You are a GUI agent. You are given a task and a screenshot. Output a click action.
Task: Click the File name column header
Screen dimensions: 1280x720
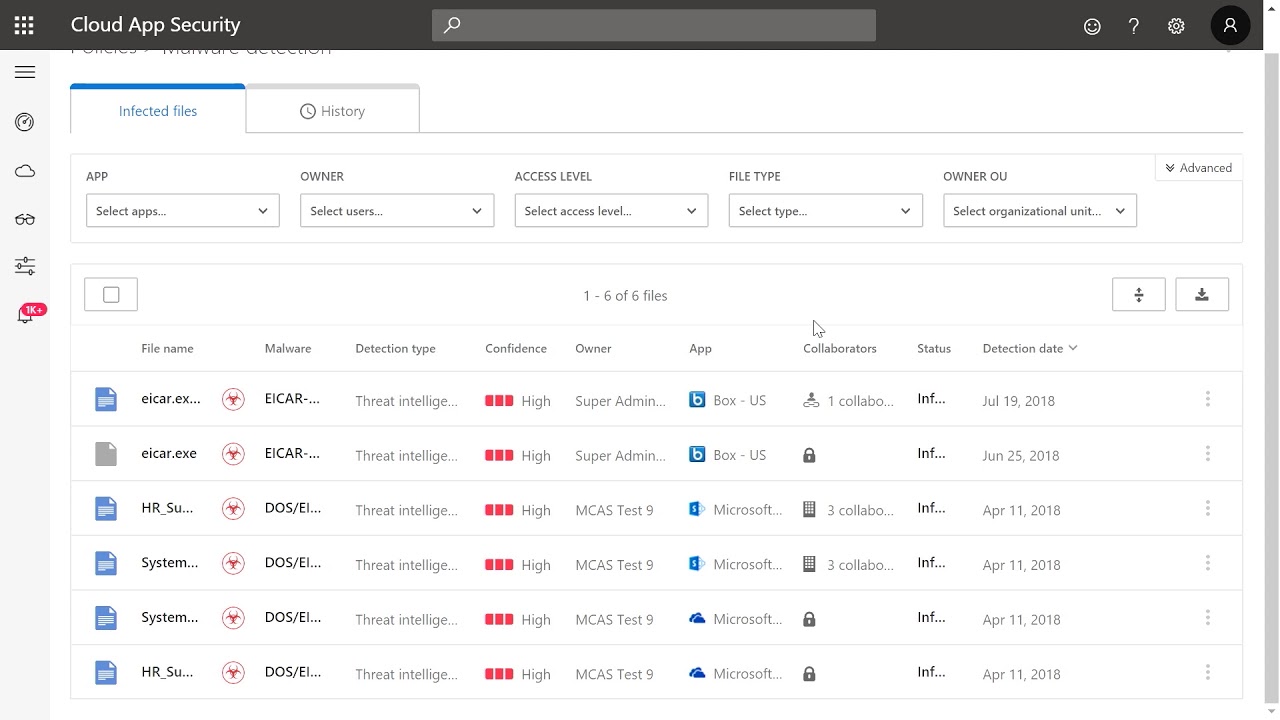click(x=168, y=348)
